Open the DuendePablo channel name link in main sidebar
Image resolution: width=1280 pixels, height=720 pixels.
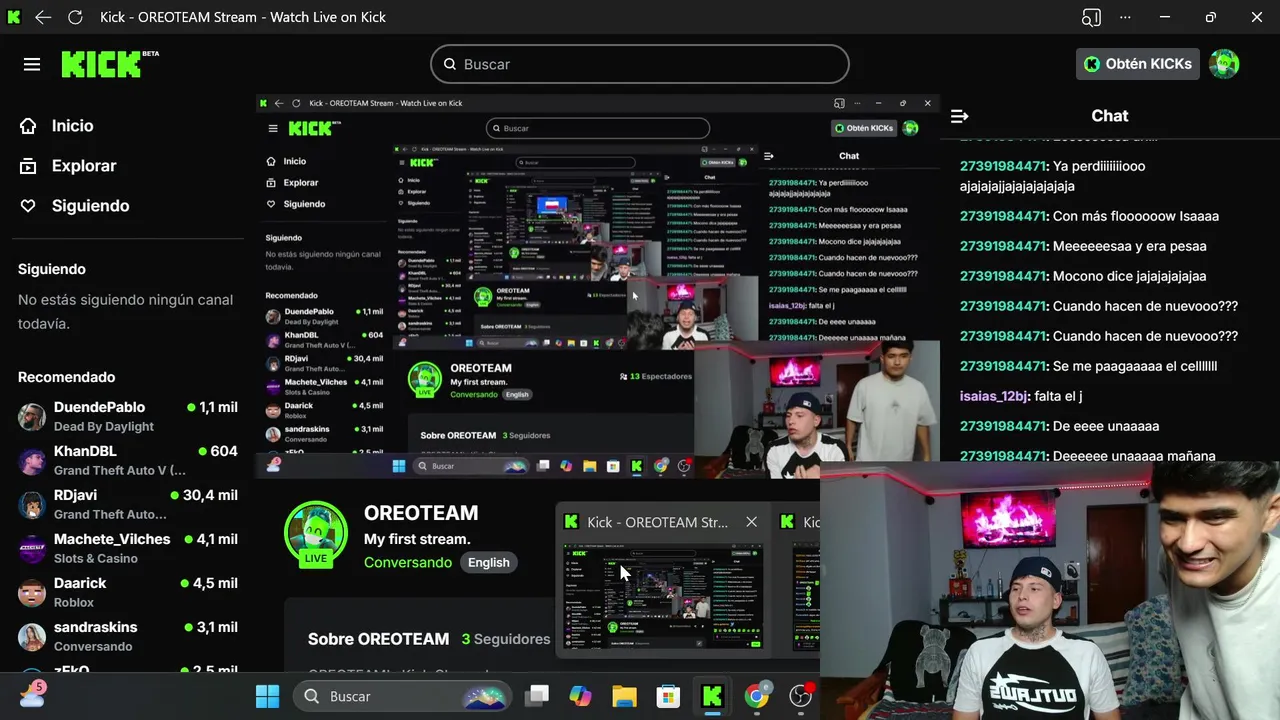(99, 407)
